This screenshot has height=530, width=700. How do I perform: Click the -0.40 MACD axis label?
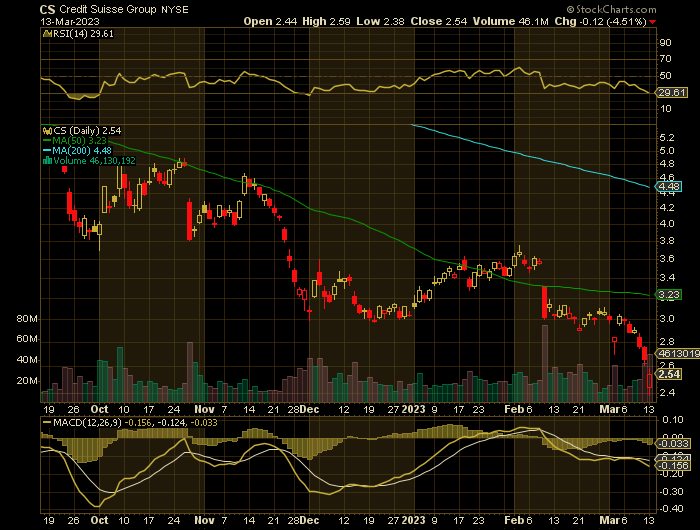coord(671,509)
